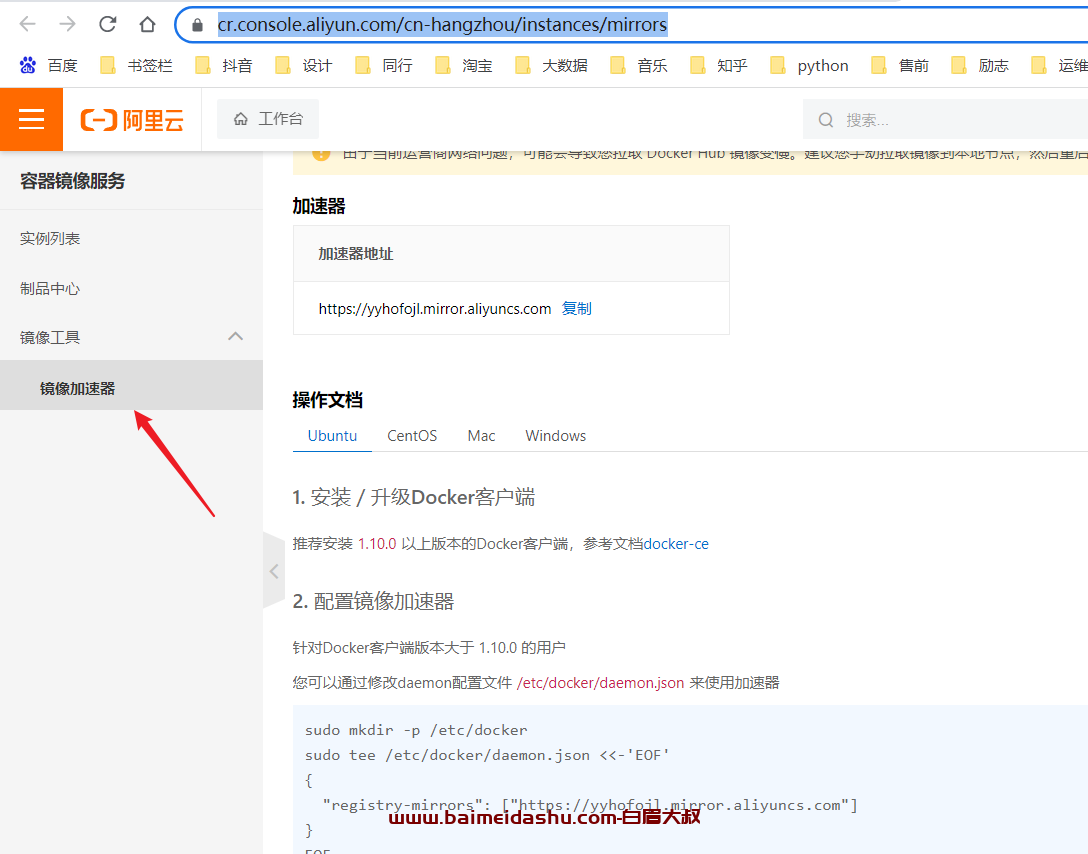Click the sudo mkdir code line

coord(416,730)
